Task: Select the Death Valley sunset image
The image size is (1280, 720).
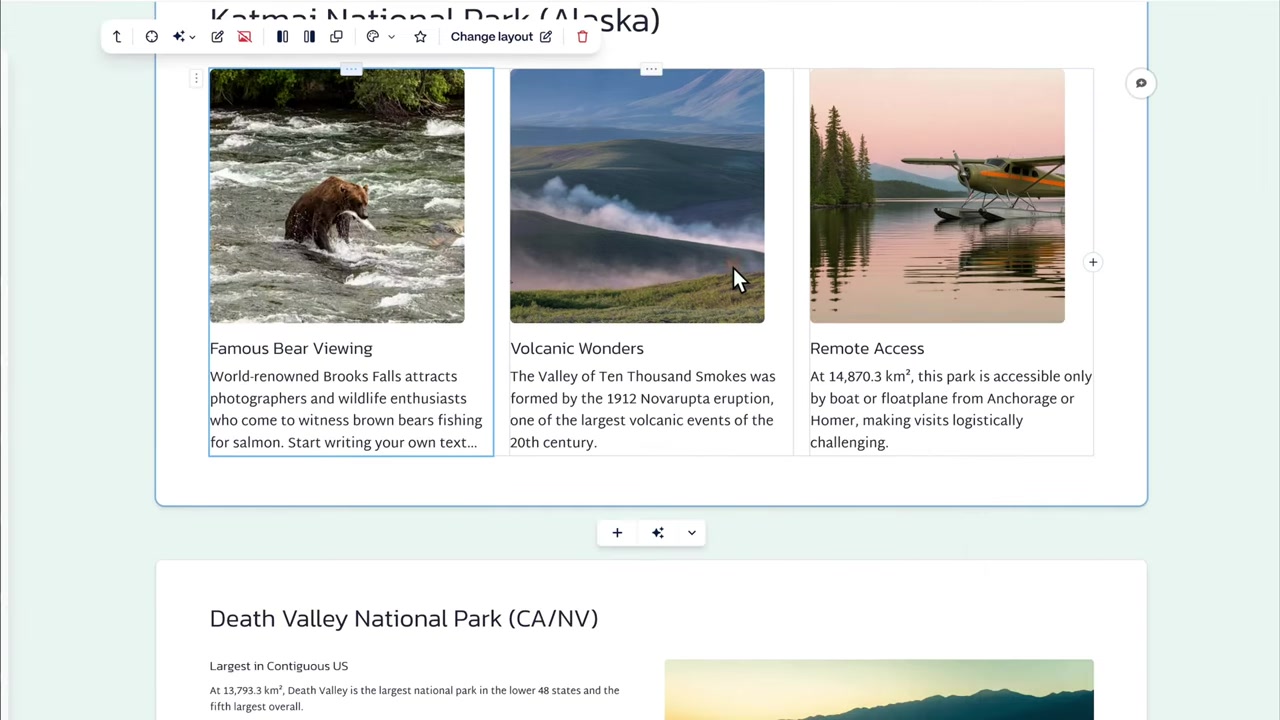Action: [x=879, y=690]
